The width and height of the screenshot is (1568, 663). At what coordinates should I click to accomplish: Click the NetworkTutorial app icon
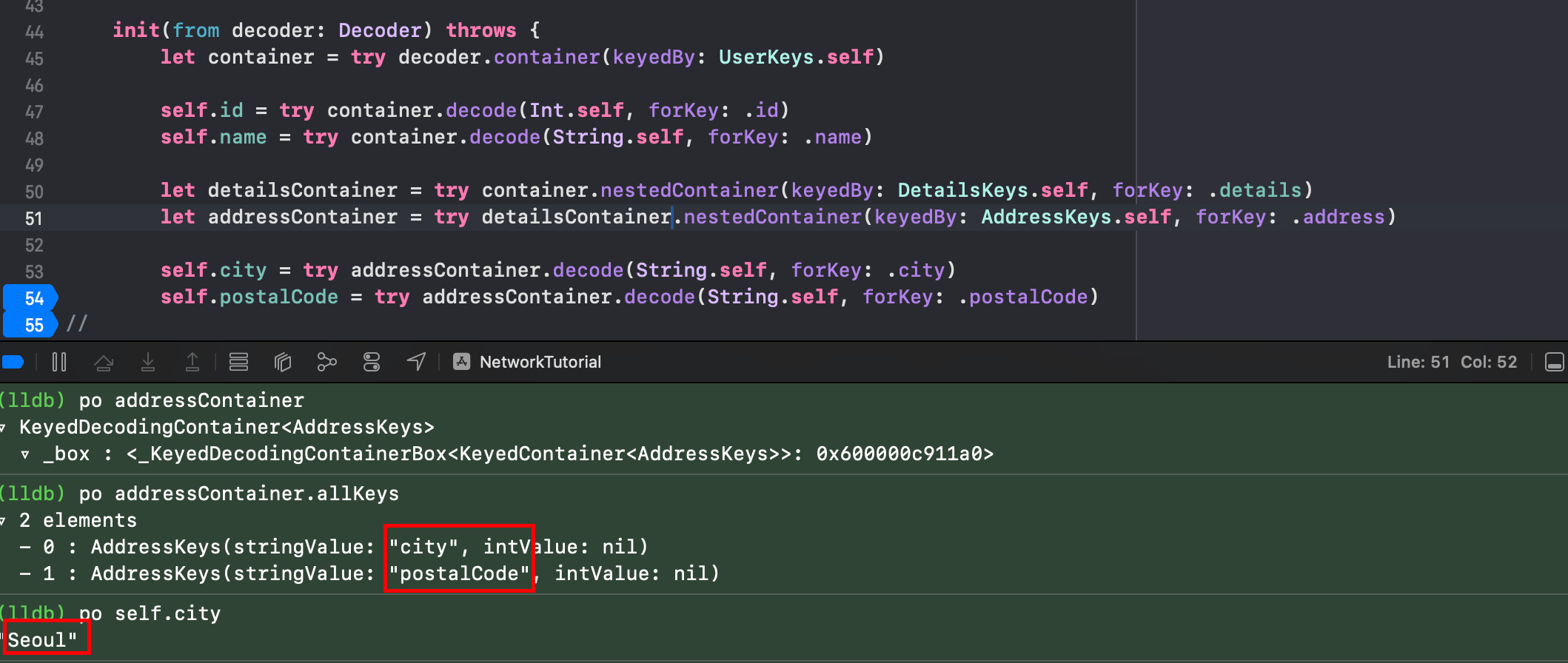[462, 361]
